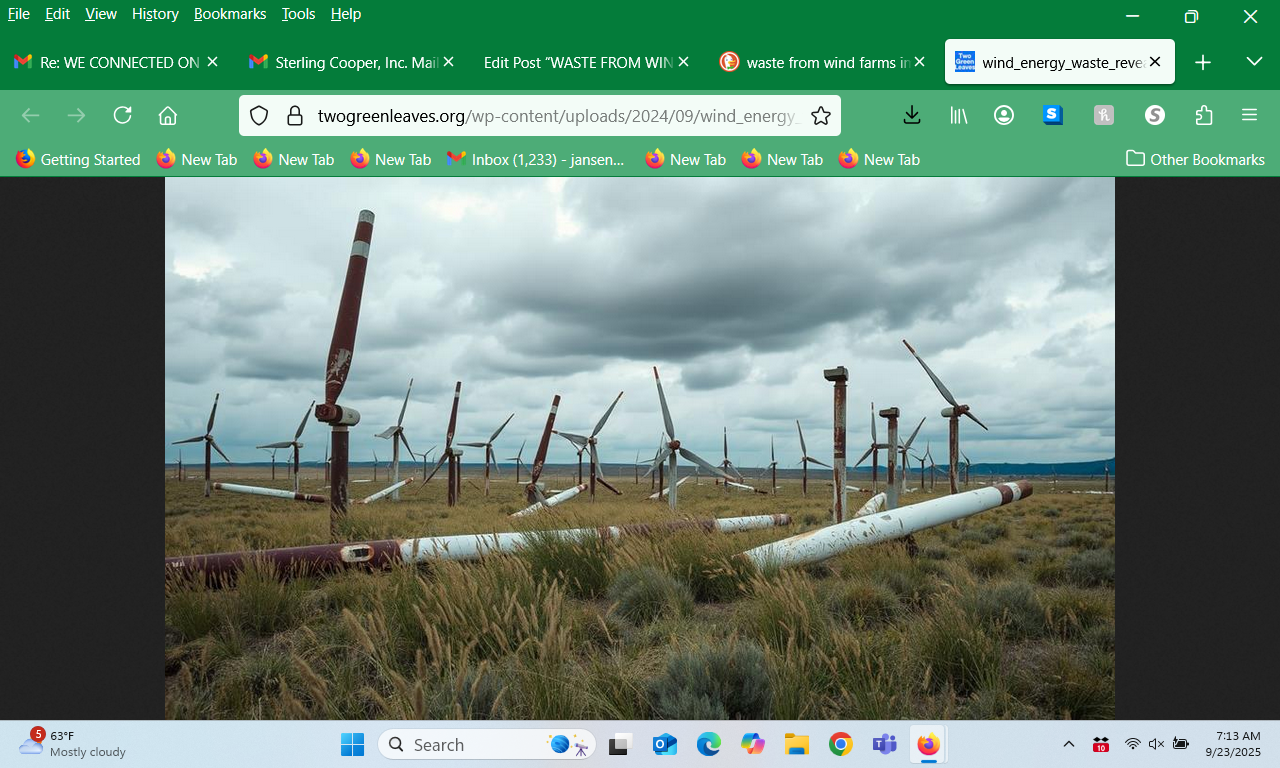Open the Getting Started bookmark
The width and height of the screenshot is (1280, 768).
(78, 159)
